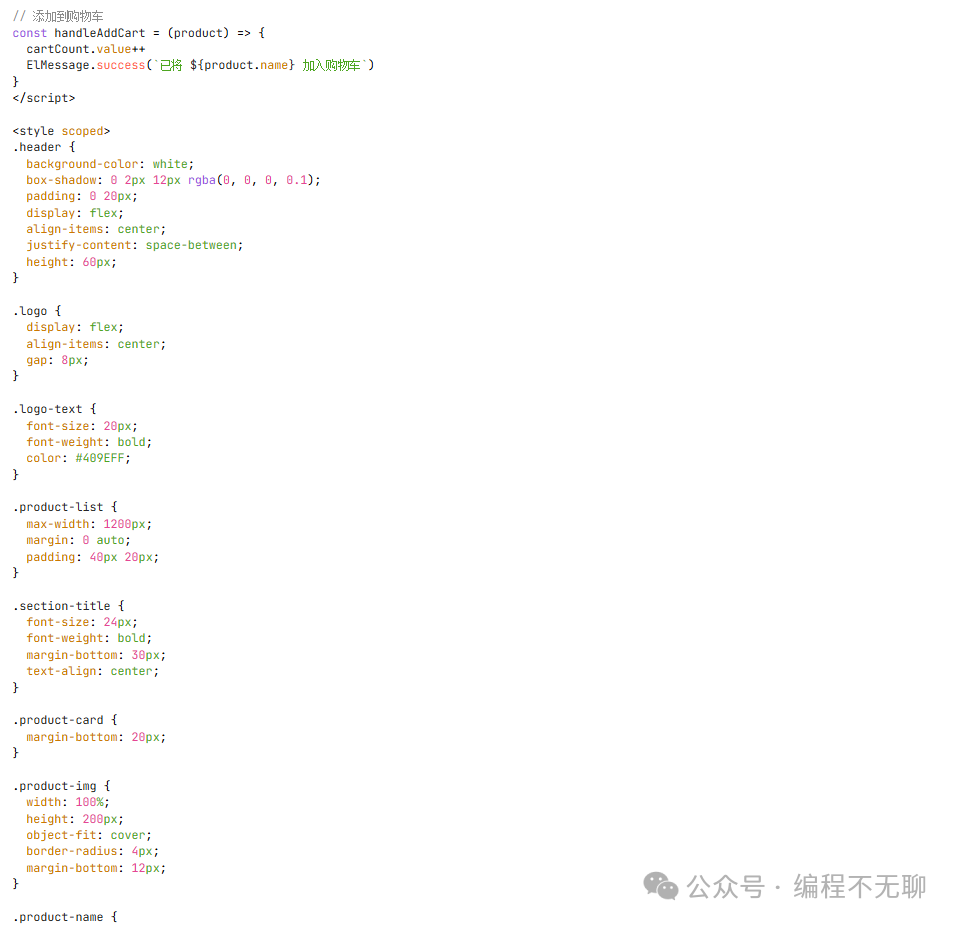Click the ".logo-text {" selector line
The image size is (957, 925).
click(x=54, y=409)
